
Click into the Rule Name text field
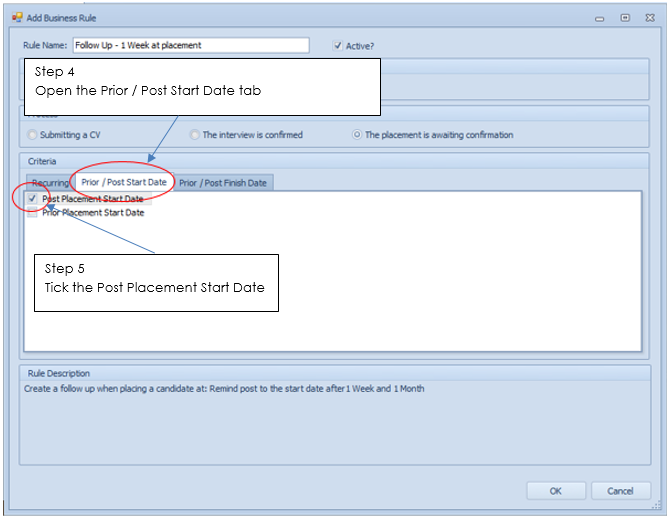click(x=190, y=45)
